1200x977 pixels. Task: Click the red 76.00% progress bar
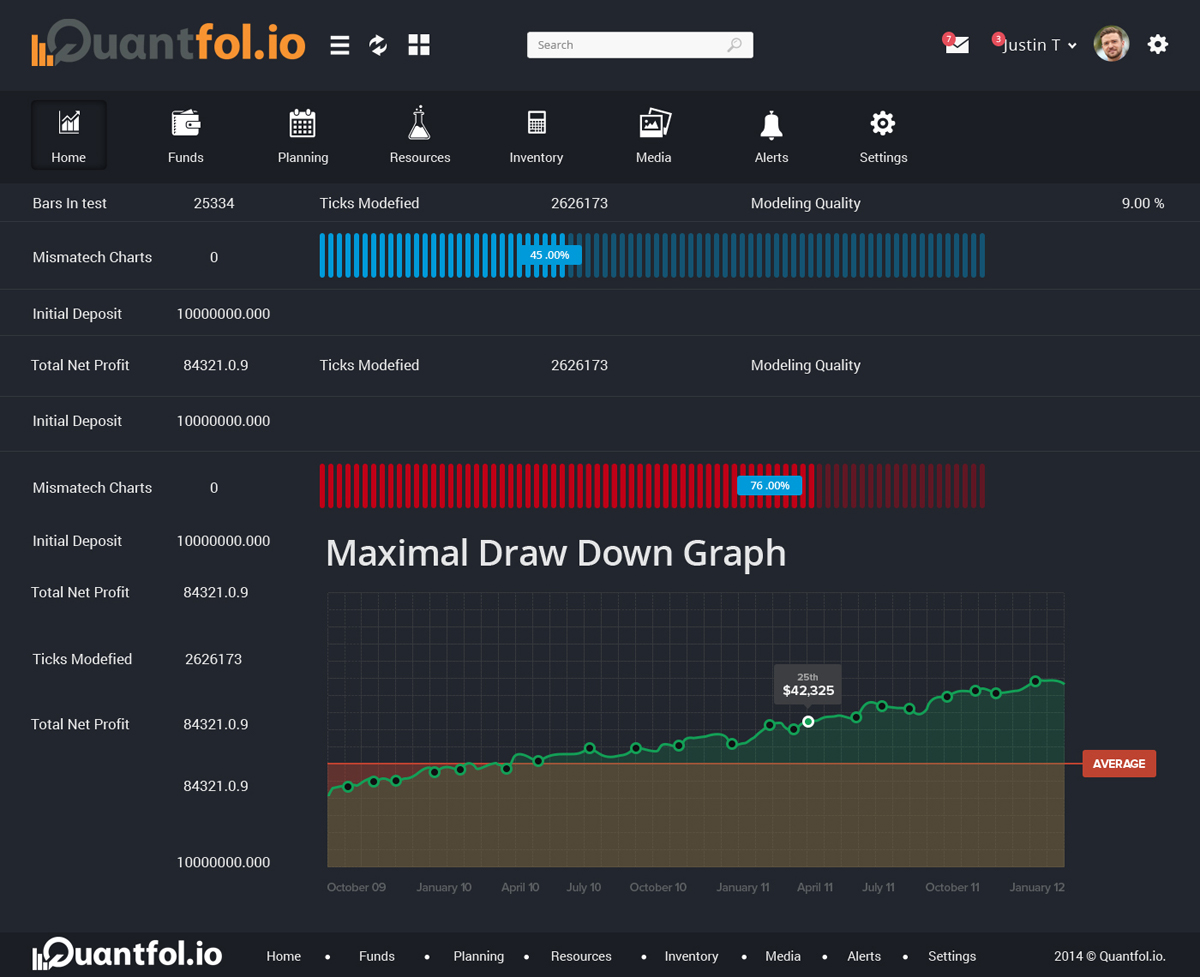point(651,486)
